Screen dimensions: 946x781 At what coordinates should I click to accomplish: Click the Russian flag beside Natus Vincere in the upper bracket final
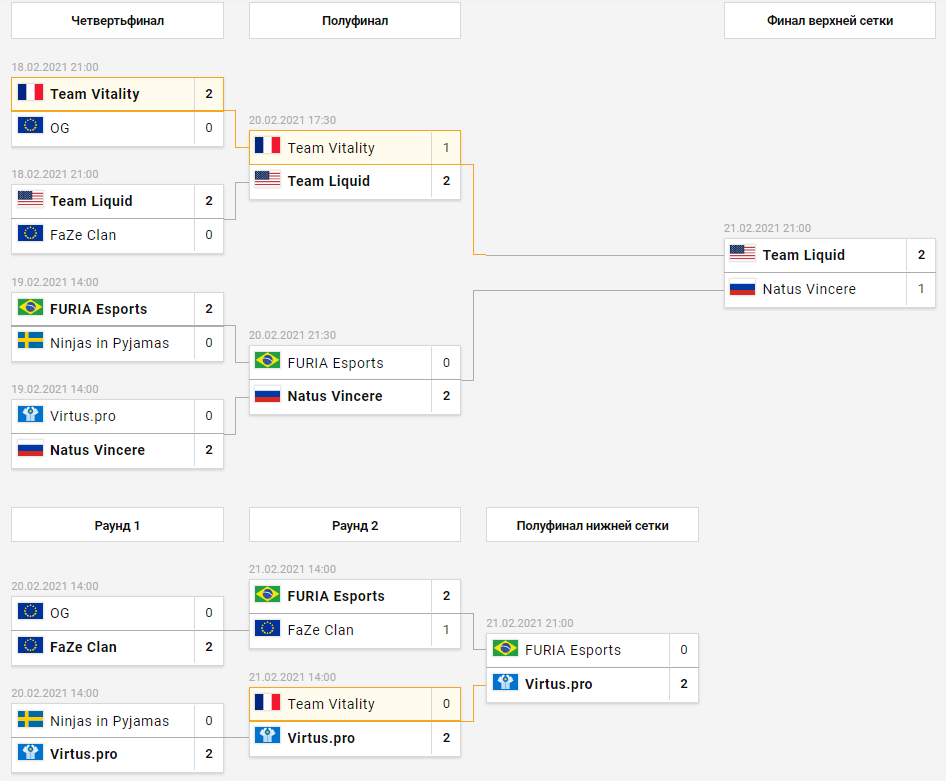coord(742,288)
